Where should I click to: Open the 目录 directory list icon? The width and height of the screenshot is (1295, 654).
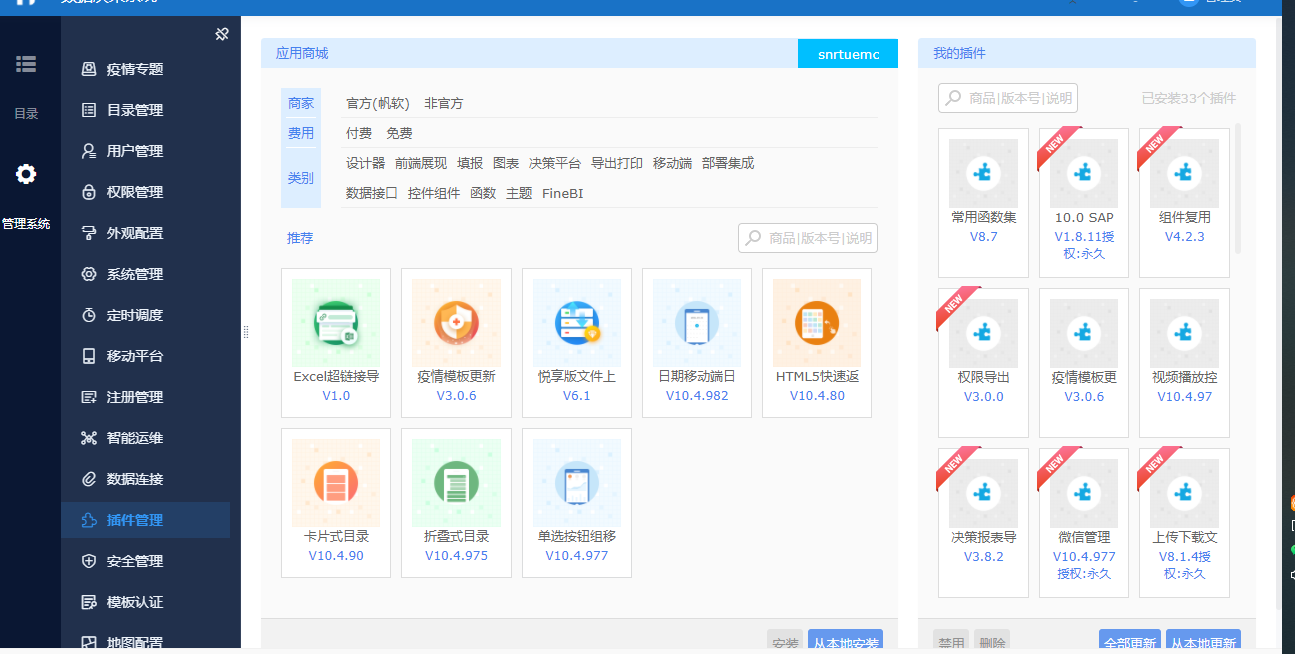(26, 64)
